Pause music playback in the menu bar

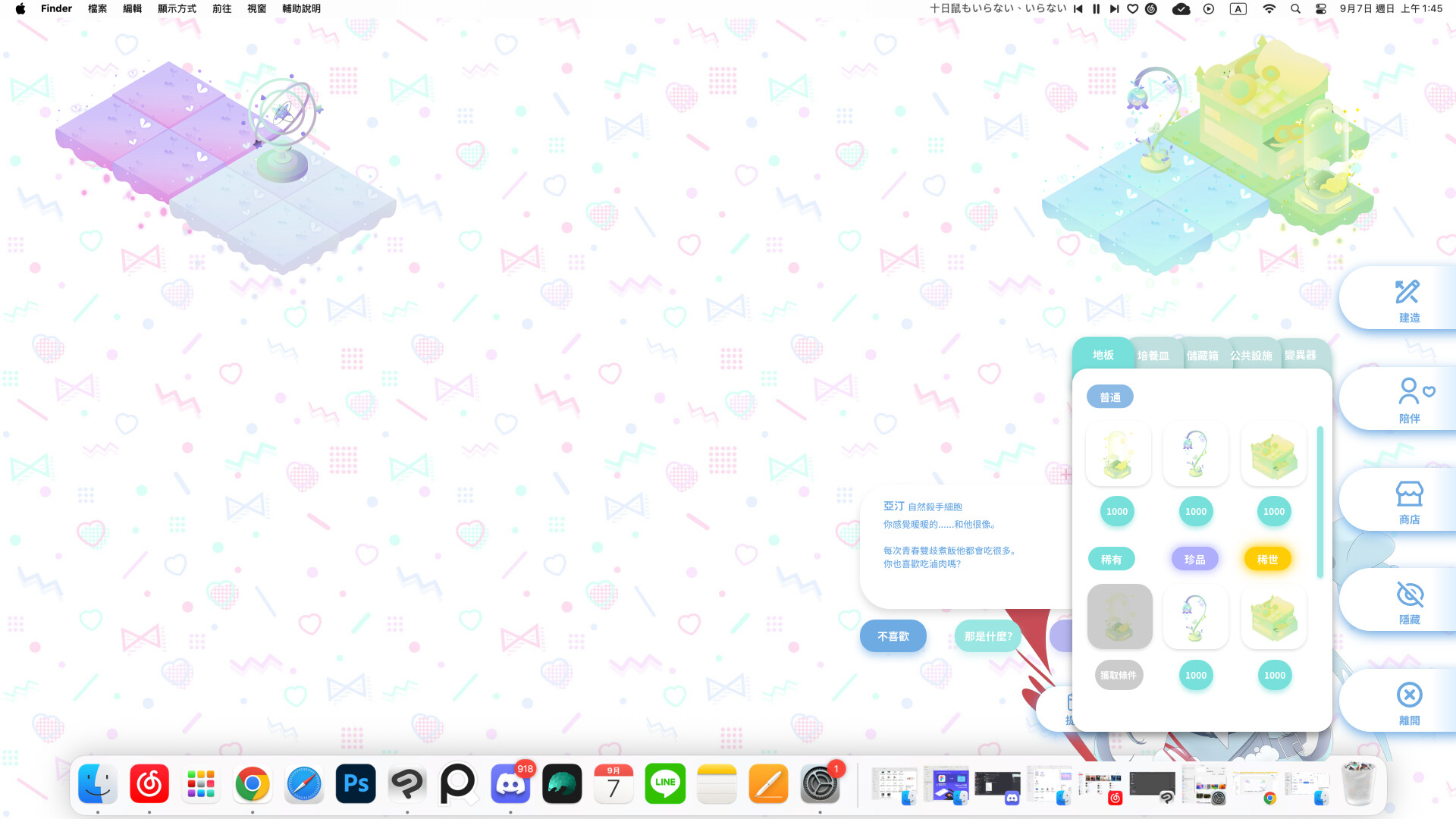pyautogui.click(x=1095, y=9)
